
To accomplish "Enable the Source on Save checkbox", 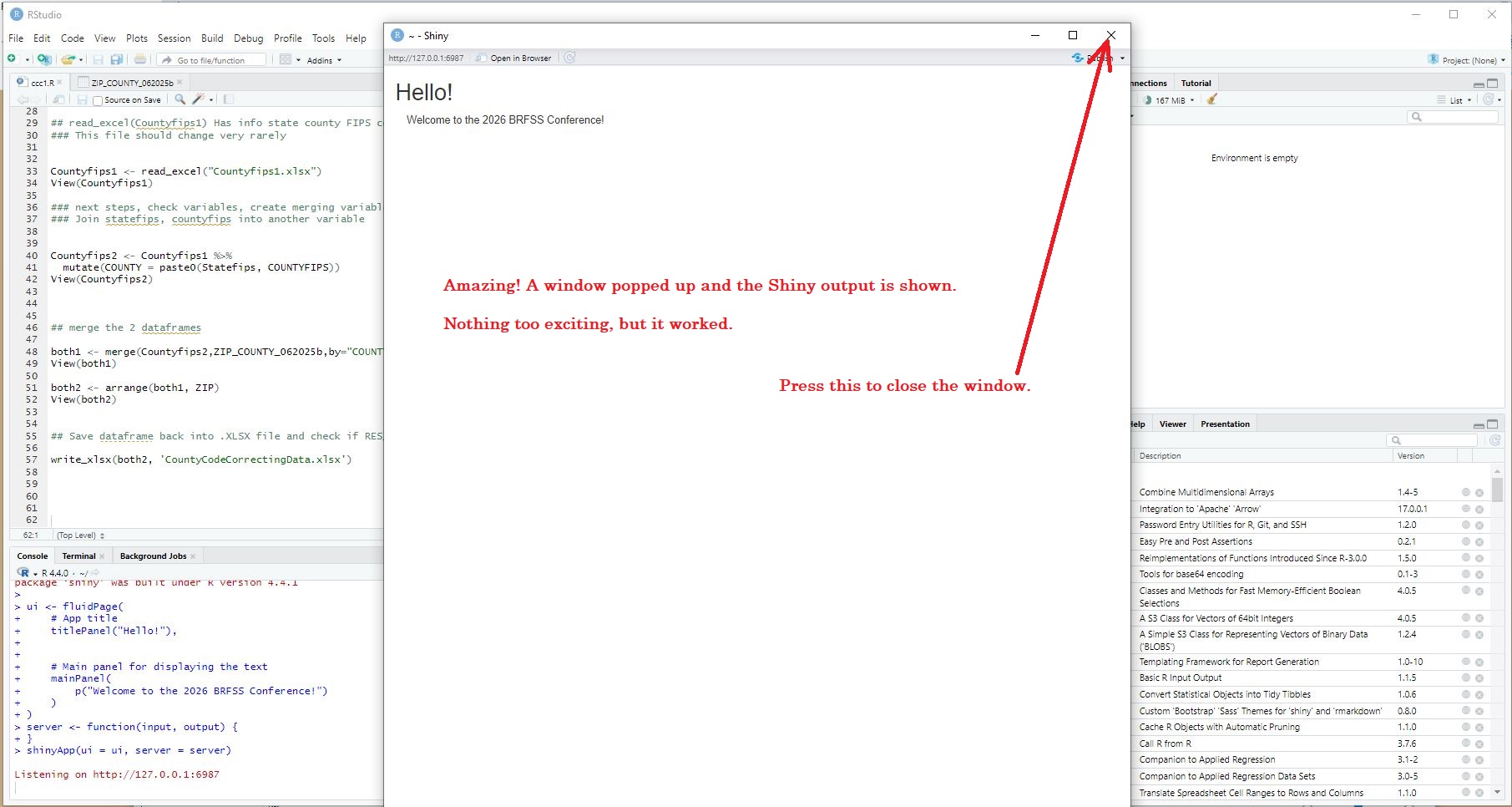I will (98, 100).
